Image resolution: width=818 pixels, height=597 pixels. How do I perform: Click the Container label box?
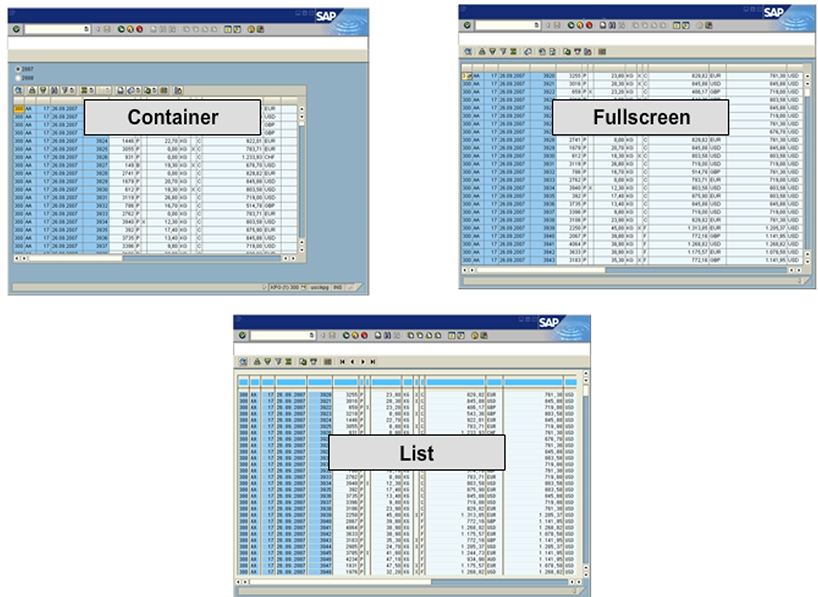click(x=172, y=118)
